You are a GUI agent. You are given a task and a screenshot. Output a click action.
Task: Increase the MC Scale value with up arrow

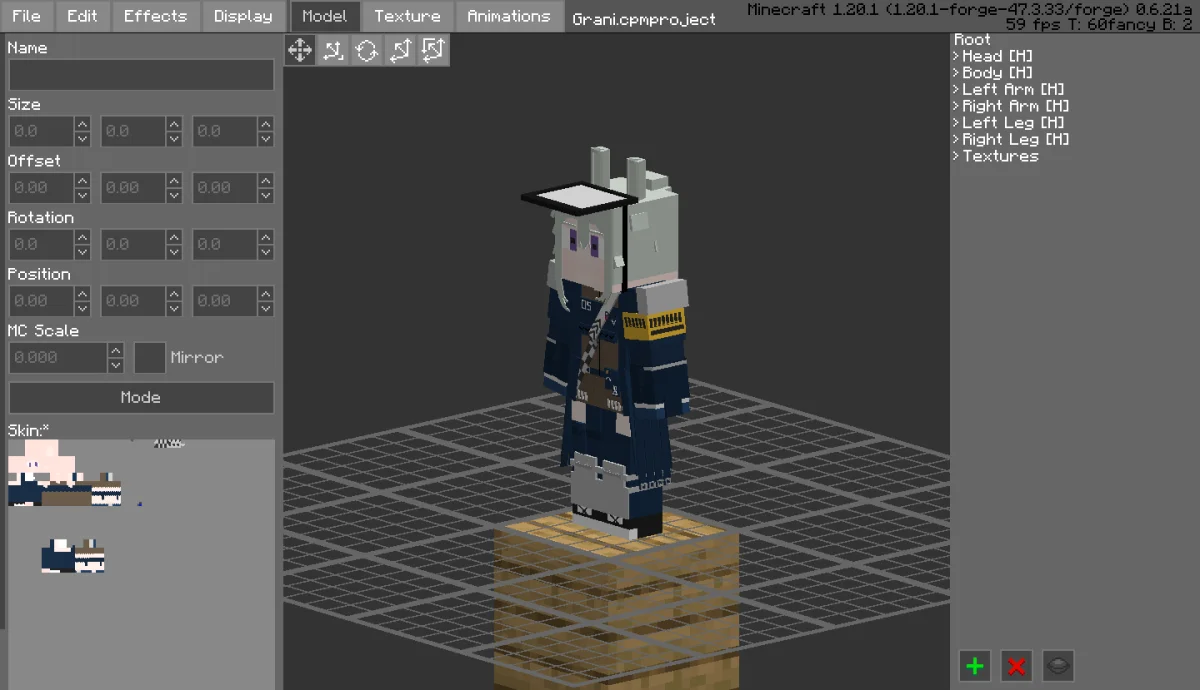[116, 350]
